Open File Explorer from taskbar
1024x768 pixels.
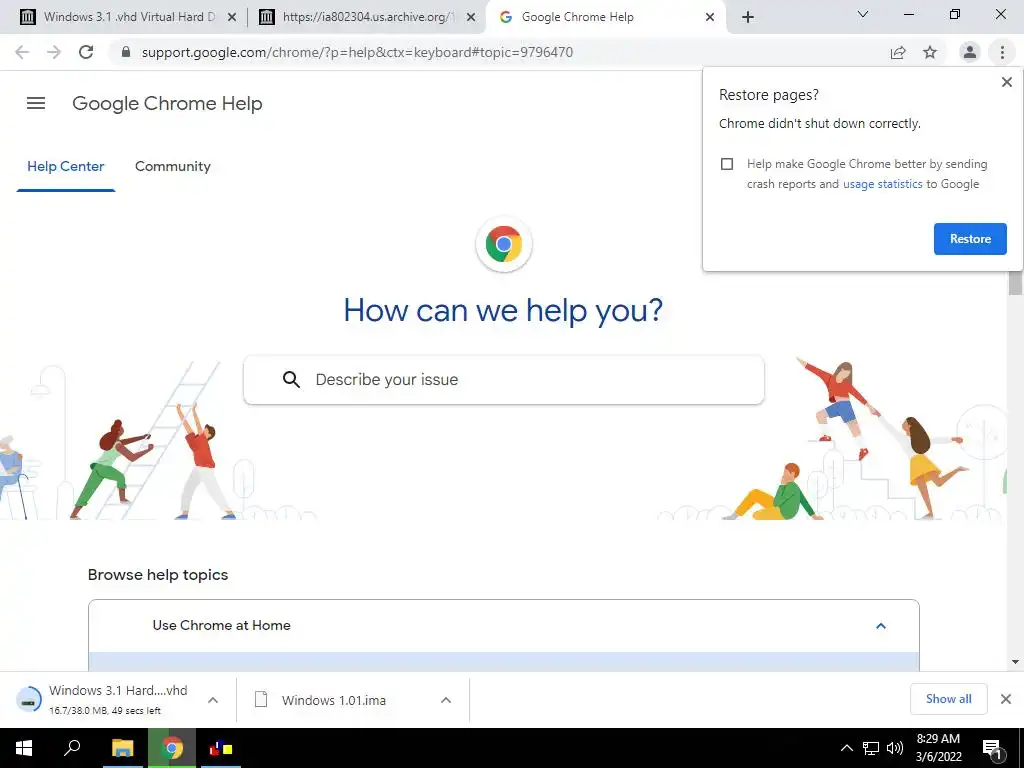122,748
